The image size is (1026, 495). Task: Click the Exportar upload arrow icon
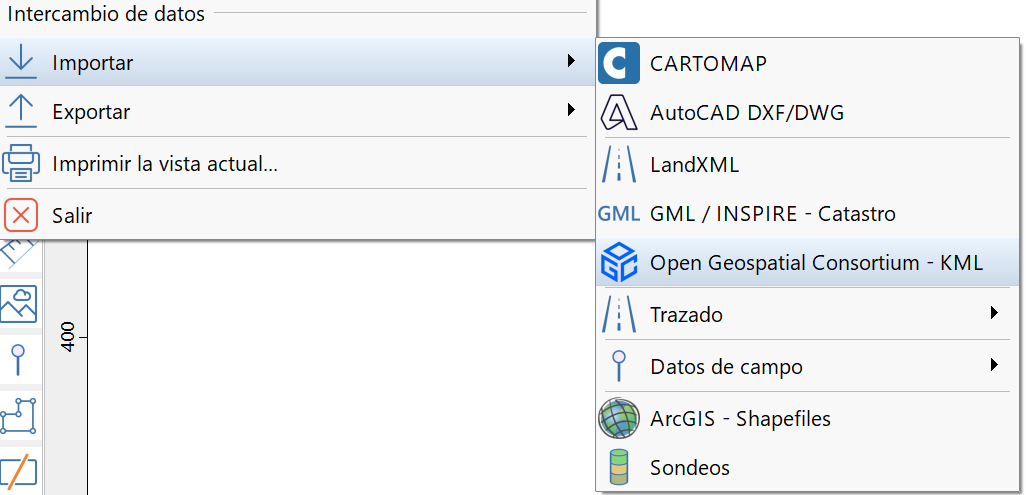point(21,111)
